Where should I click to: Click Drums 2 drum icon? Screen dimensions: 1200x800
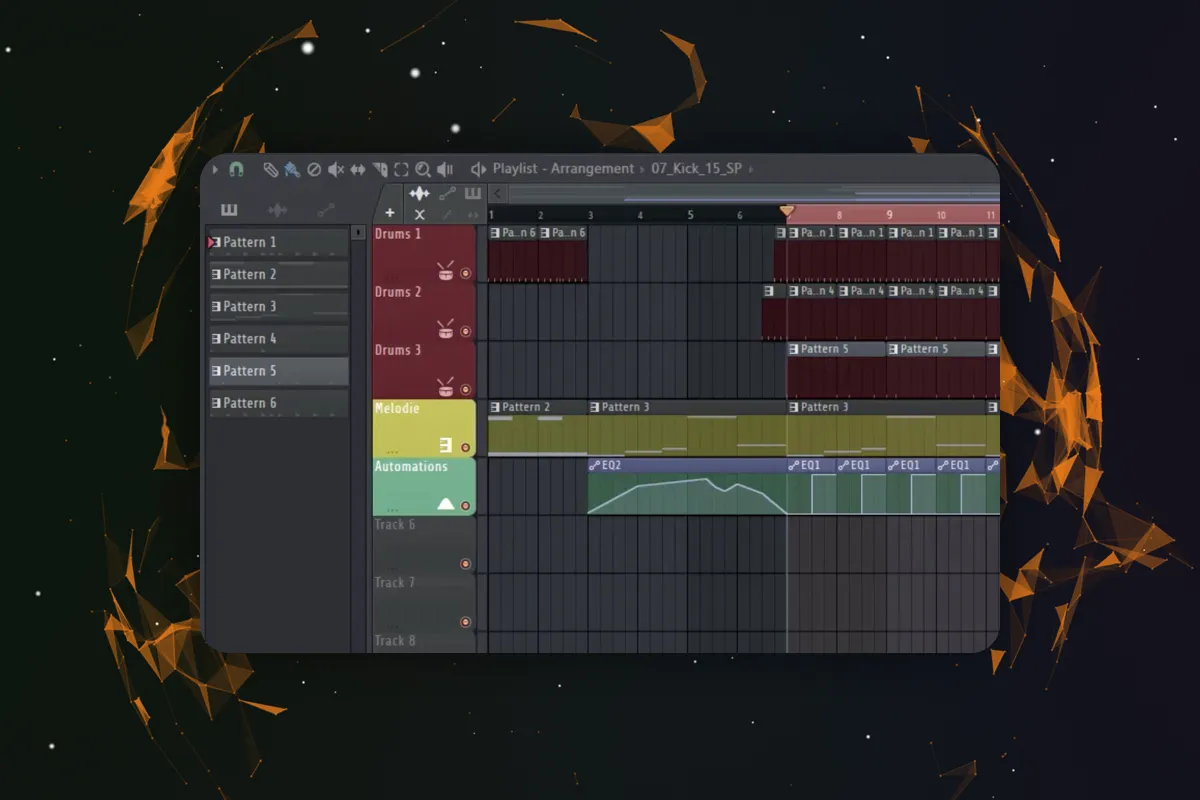pos(446,329)
